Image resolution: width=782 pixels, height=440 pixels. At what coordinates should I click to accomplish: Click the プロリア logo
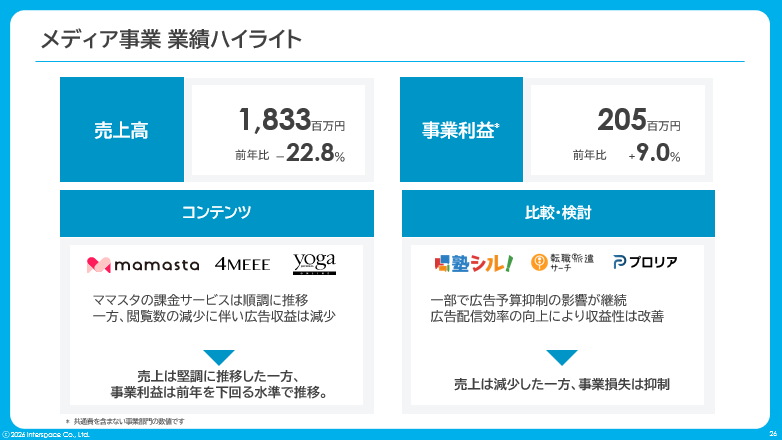coord(645,262)
